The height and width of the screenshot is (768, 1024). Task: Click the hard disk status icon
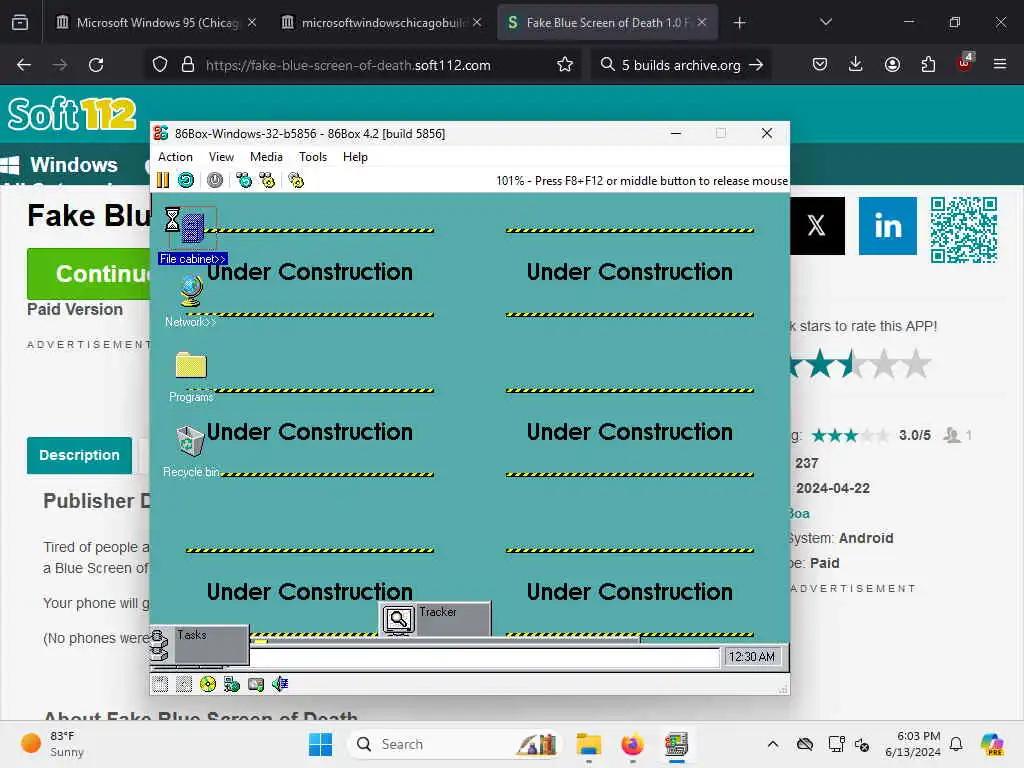[x=256, y=684]
